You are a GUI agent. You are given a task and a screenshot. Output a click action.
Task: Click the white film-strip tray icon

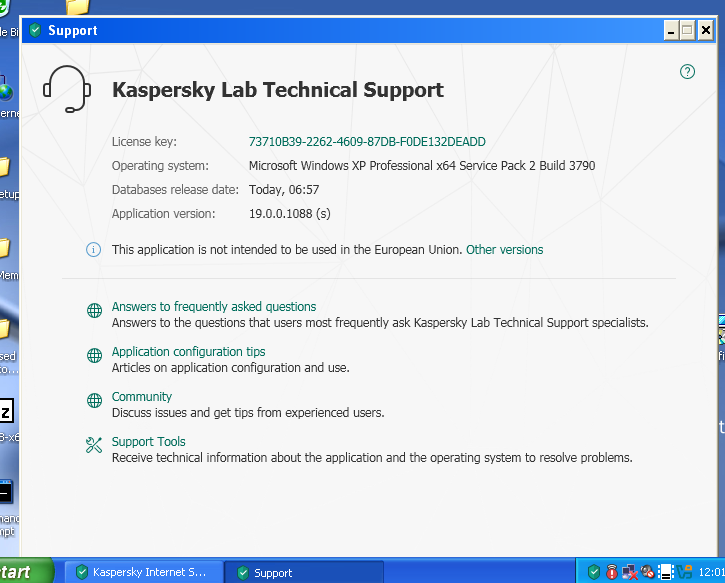pos(666,572)
